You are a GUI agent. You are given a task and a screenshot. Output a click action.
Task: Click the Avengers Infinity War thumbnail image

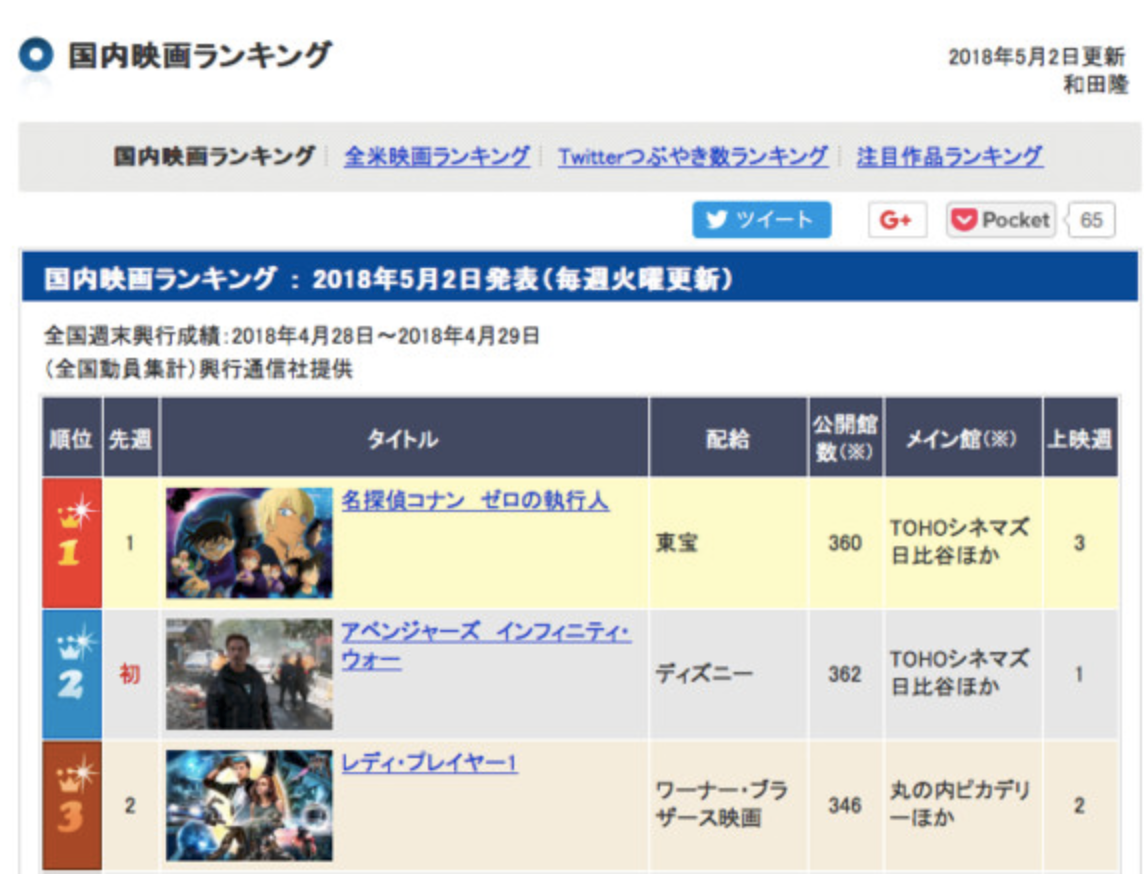[x=249, y=674]
